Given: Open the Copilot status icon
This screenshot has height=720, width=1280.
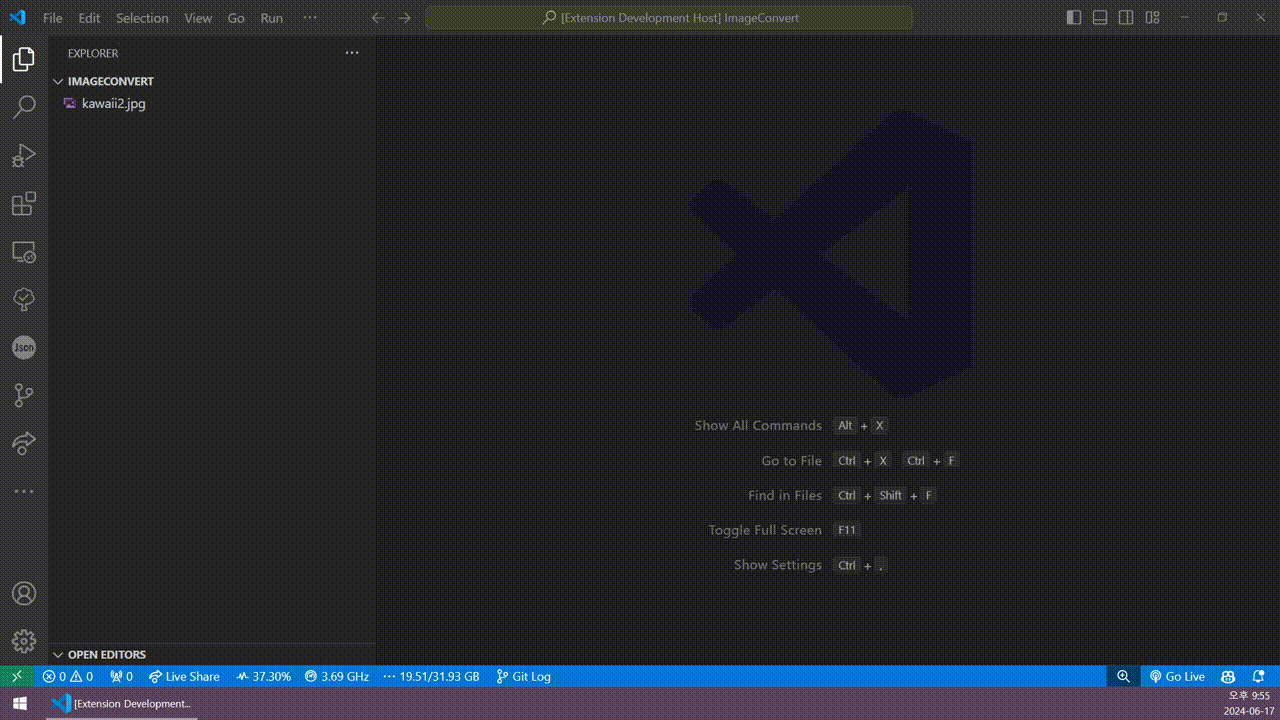Looking at the screenshot, I should point(1228,676).
